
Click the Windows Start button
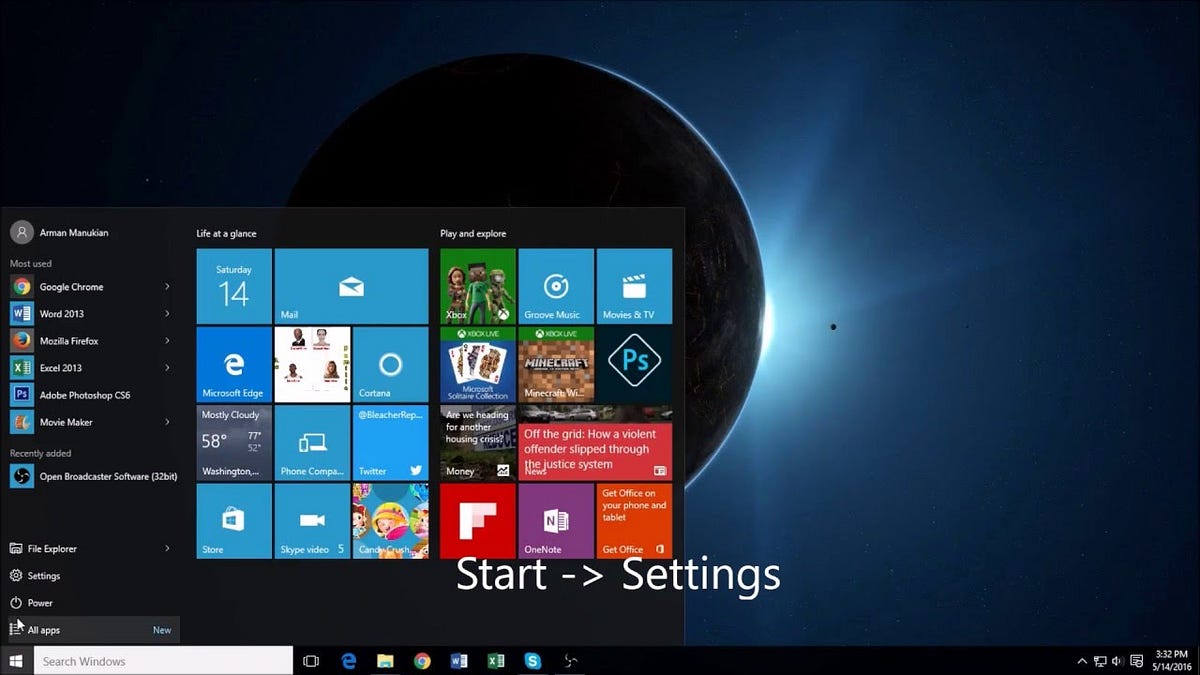click(x=16, y=661)
